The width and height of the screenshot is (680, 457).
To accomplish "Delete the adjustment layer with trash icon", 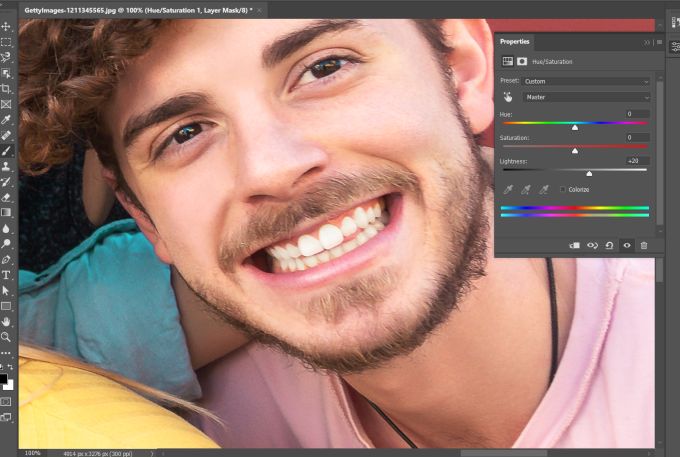I will 644,245.
